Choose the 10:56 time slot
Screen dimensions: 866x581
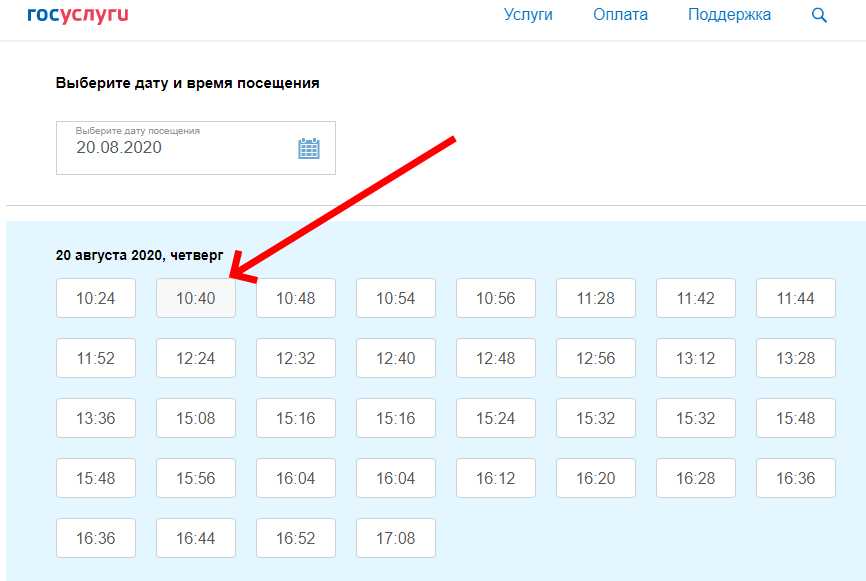click(495, 298)
